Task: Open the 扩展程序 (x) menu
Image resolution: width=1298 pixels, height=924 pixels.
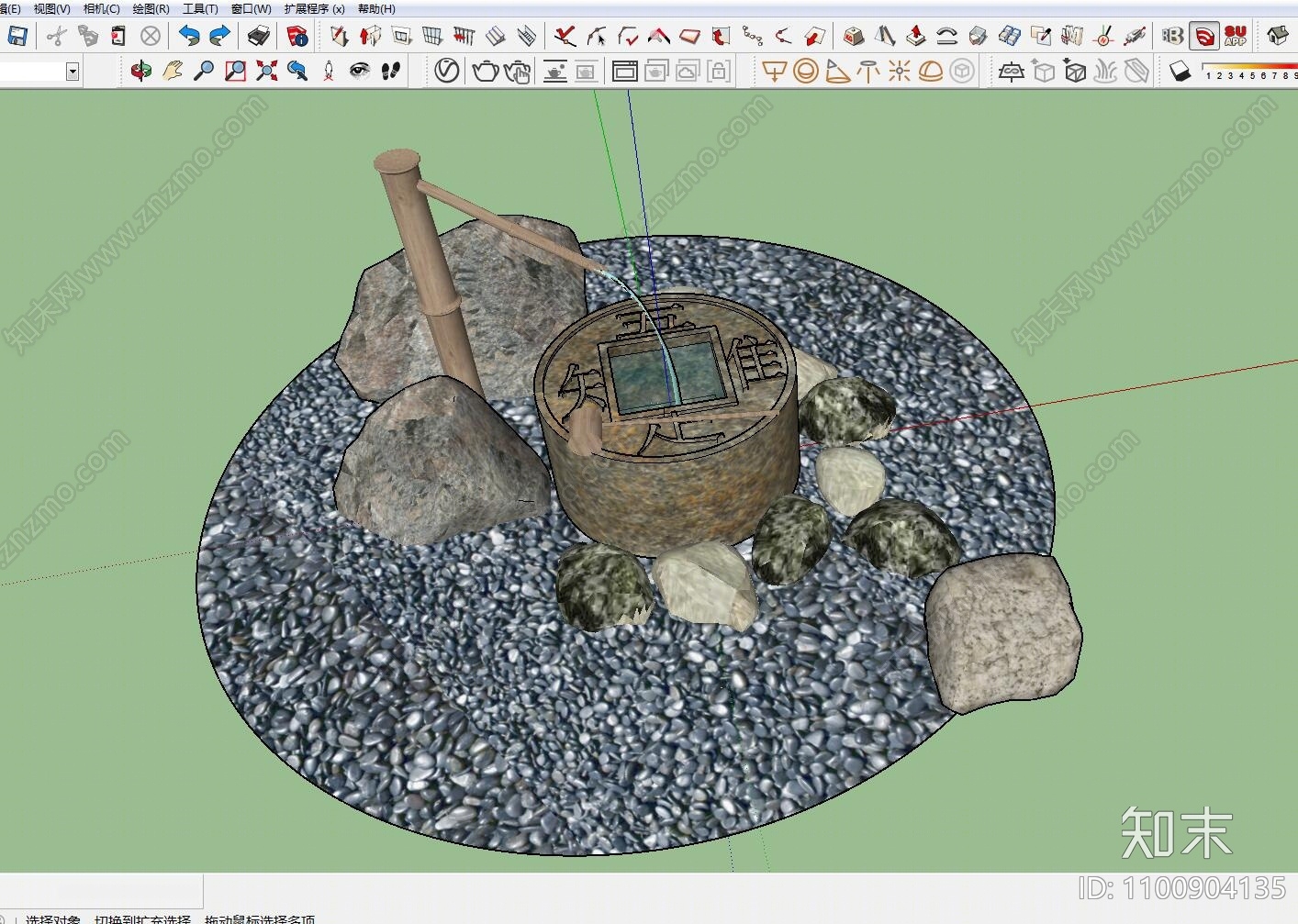Action: pyautogui.click(x=314, y=8)
